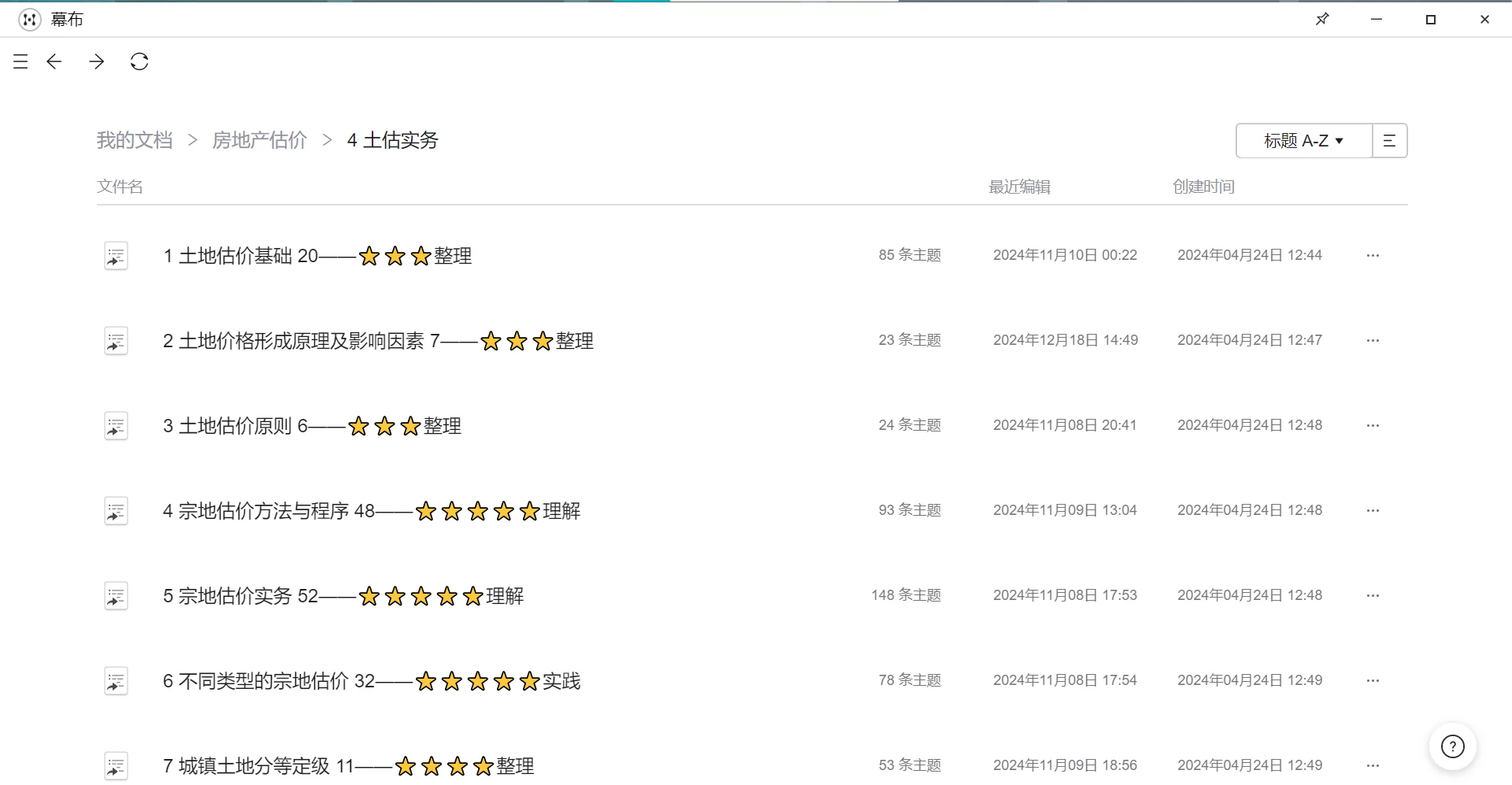The width and height of the screenshot is (1512, 785).
Task: Click creation date 2024年04月24日 12:47
Action: (1250, 340)
